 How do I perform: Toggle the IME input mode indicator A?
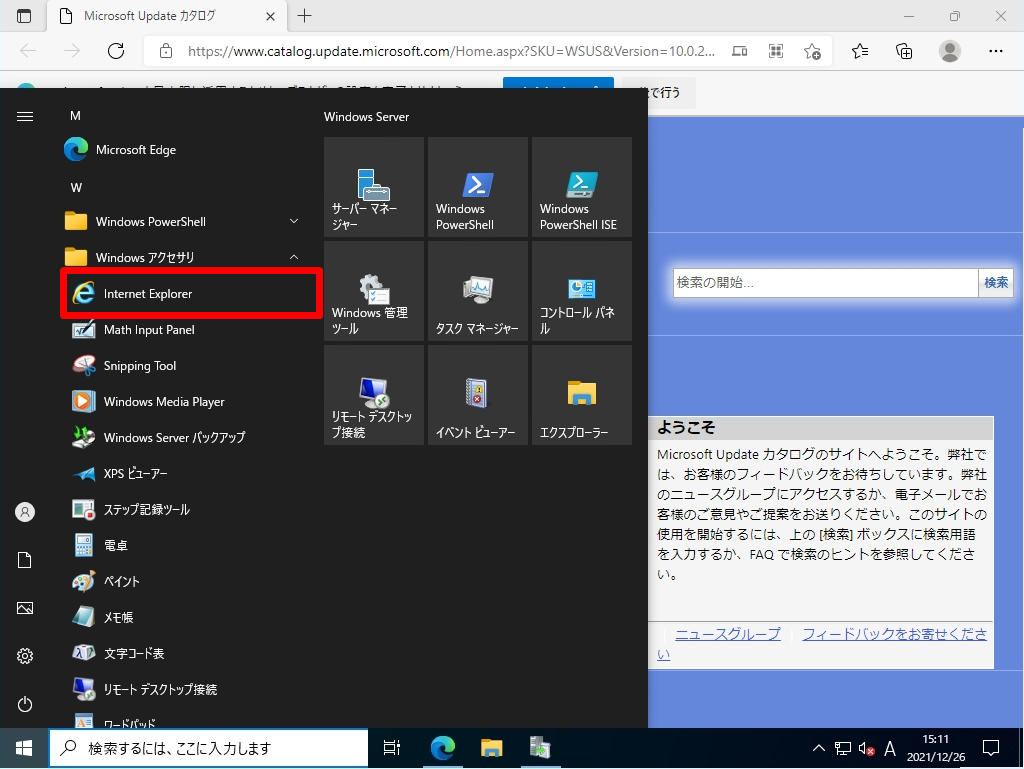pos(889,749)
